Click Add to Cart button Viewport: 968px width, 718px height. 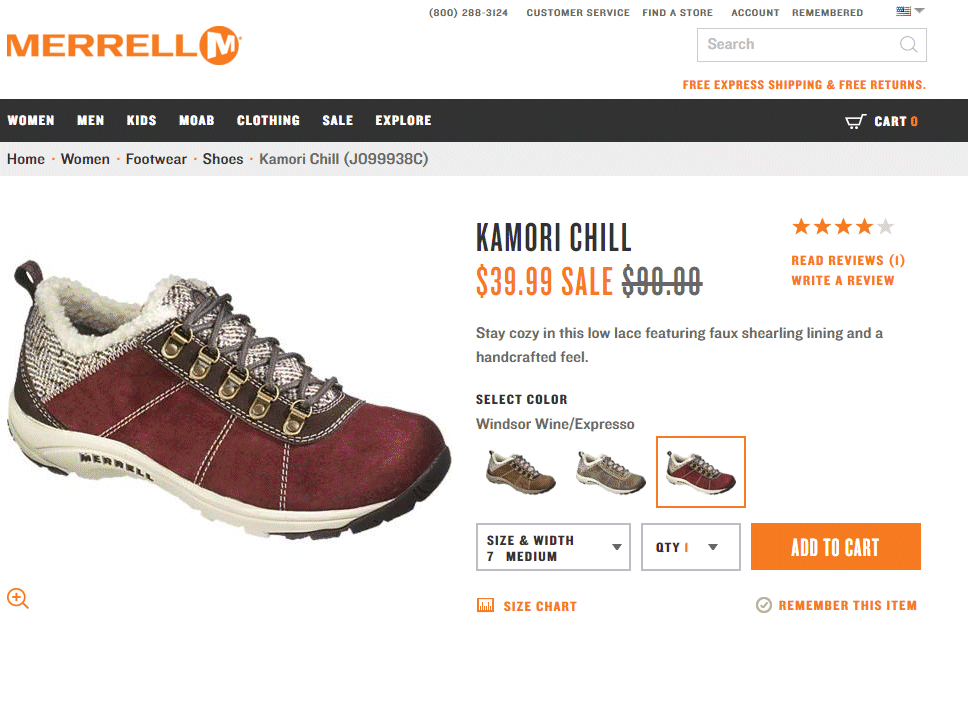(x=835, y=547)
